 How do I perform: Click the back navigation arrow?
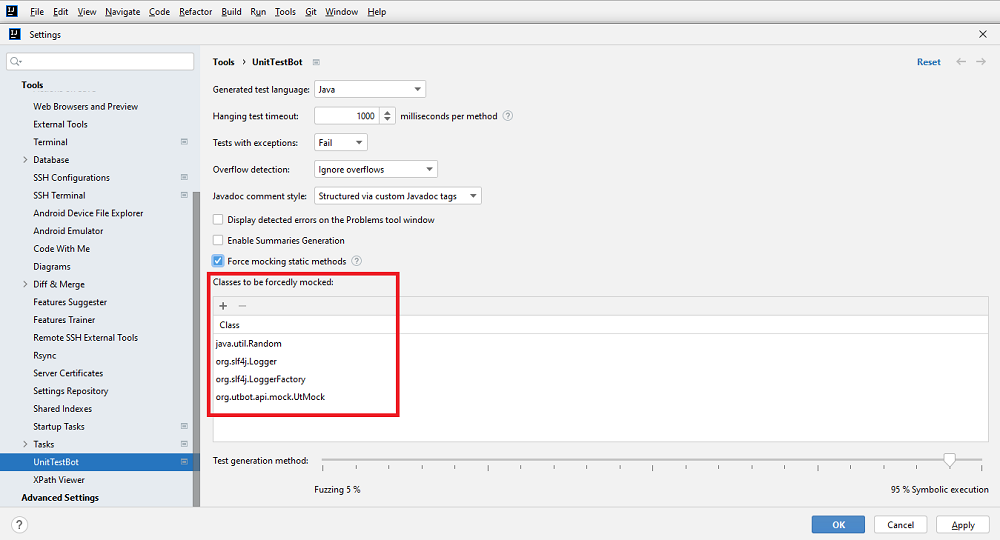(961, 62)
